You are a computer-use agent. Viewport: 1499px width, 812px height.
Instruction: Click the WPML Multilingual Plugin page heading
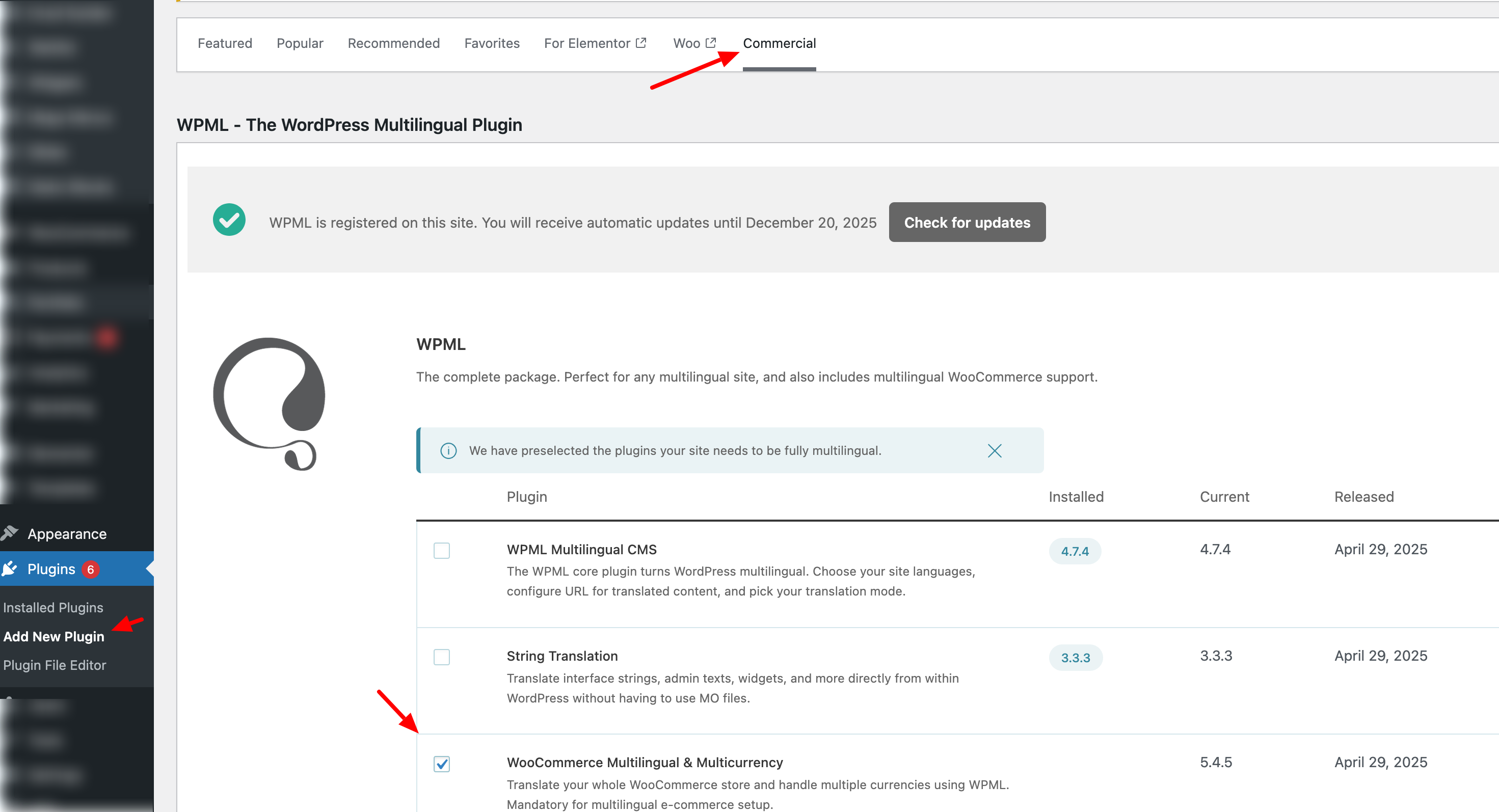[349, 124]
